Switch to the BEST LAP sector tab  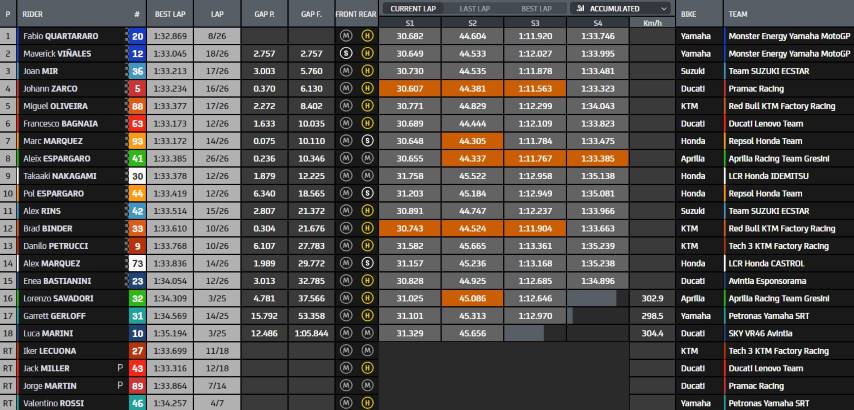(536, 9)
